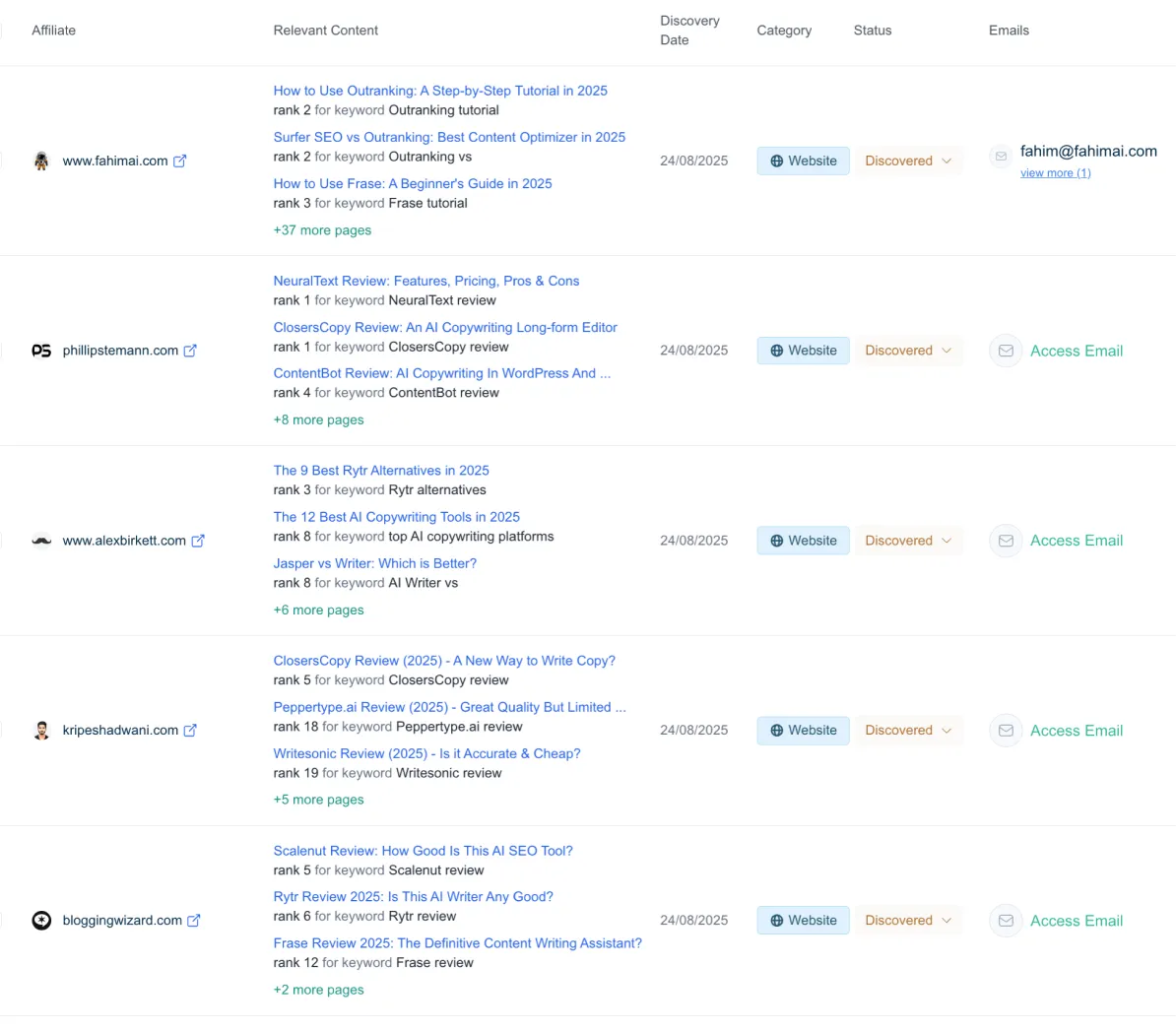The height and width of the screenshot is (1030, 1176).
Task: Click kripeshadwani.com affiliate name
Action: 120,730
